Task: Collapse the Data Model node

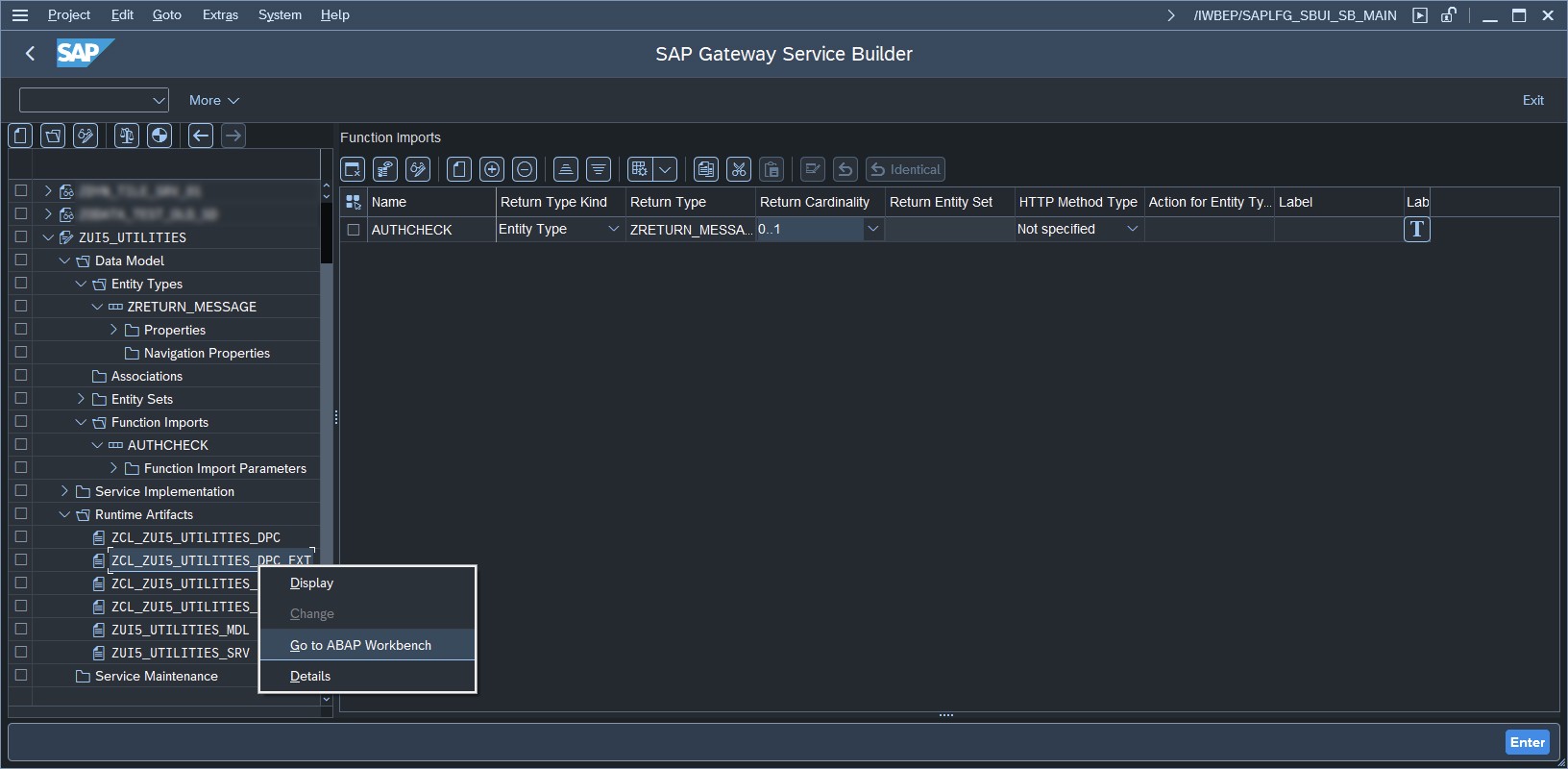Action: [64, 260]
